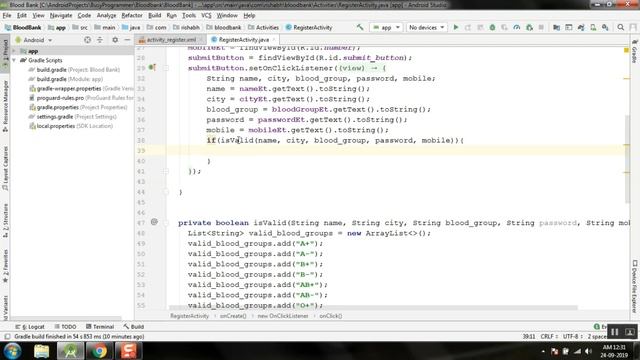Open the SDK Manager icon
This screenshot has height=360, width=640.
605,27
